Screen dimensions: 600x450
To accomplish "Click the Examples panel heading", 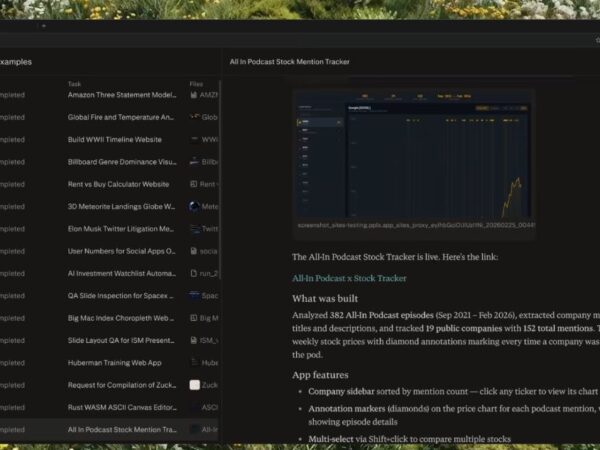I will 15,62.
